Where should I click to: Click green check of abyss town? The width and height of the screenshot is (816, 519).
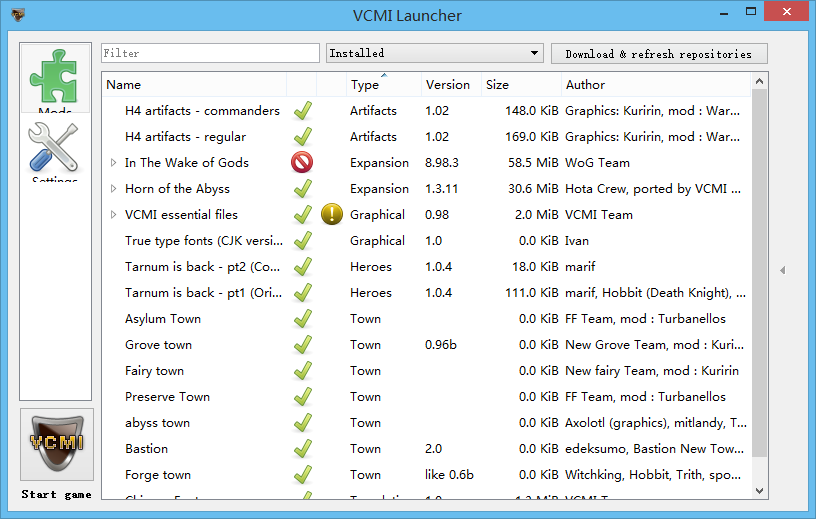(x=302, y=423)
